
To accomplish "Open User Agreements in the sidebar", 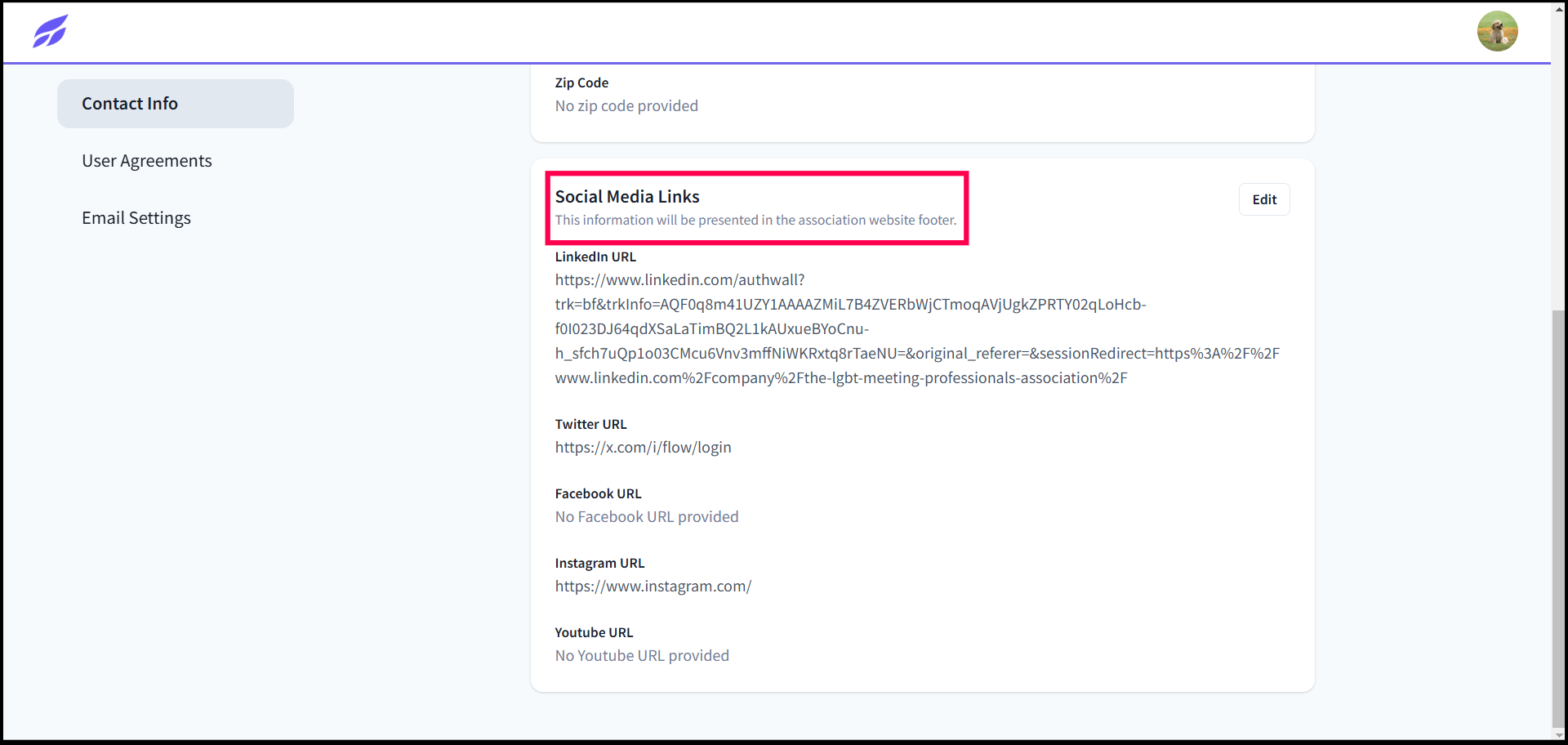I will [x=147, y=161].
